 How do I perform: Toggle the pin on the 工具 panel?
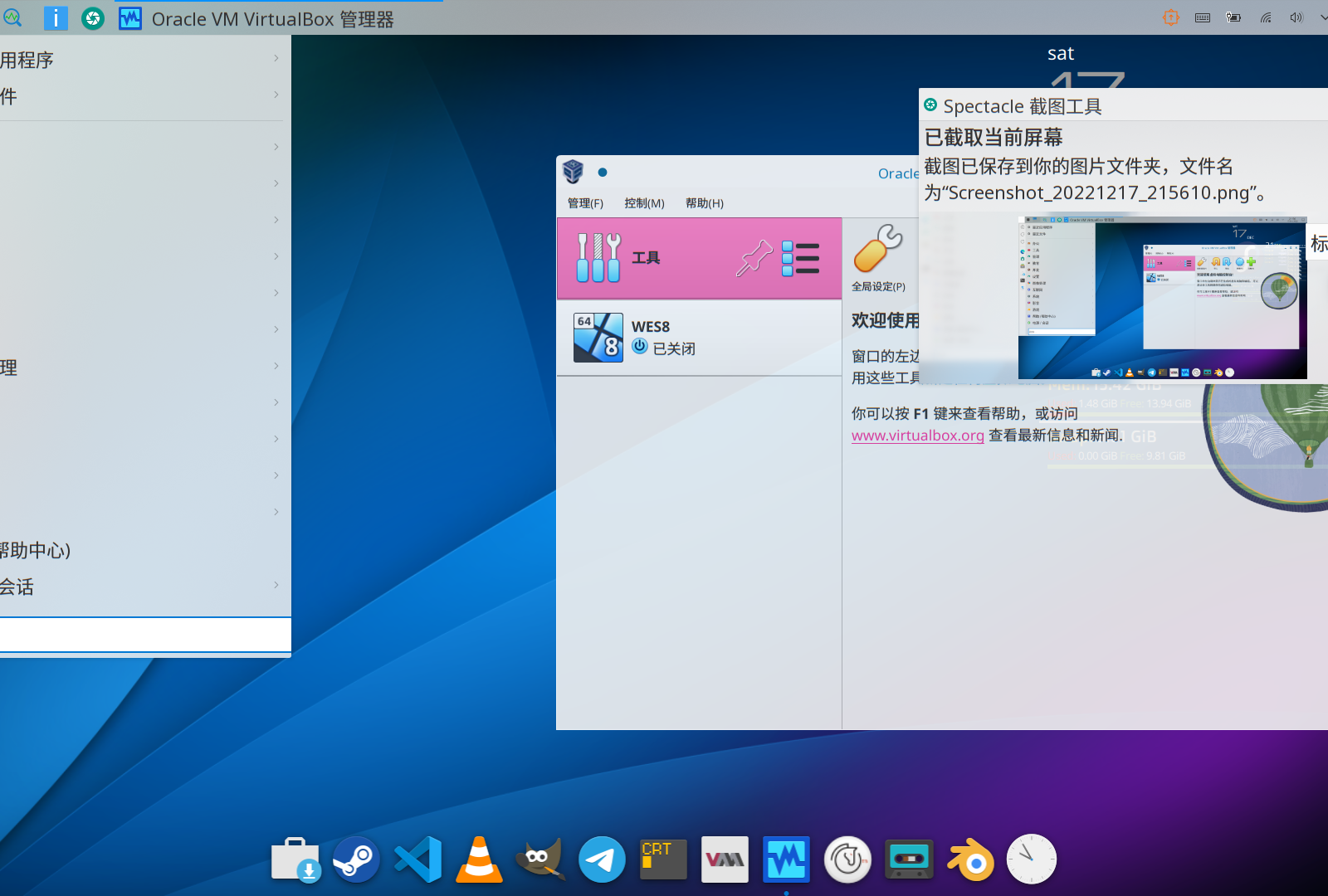[x=754, y=258]
